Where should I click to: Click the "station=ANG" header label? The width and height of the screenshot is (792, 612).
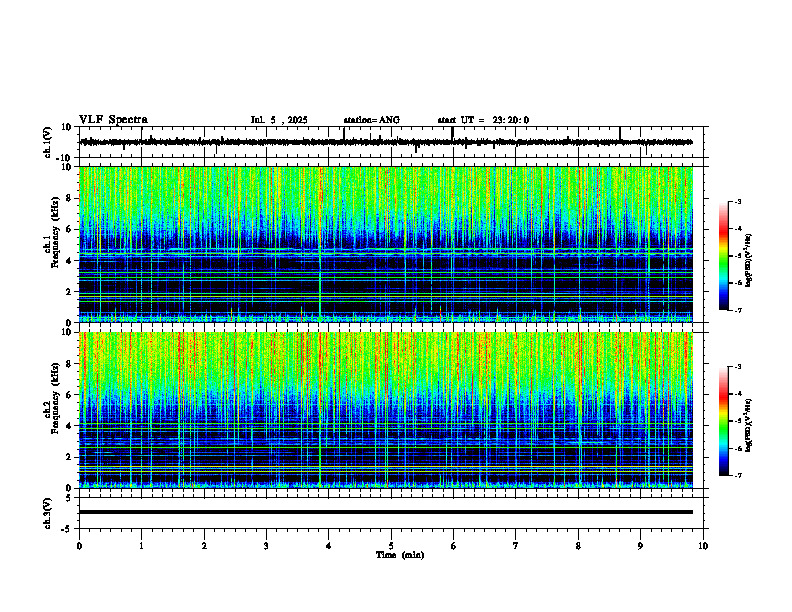point(372,120)
